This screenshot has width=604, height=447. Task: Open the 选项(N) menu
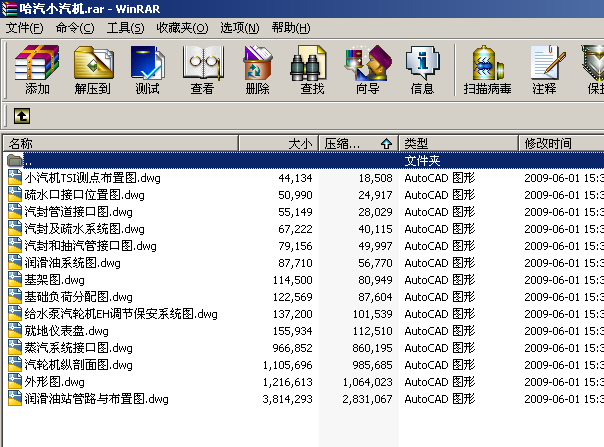pyautogui.click(x=240, y=28)
